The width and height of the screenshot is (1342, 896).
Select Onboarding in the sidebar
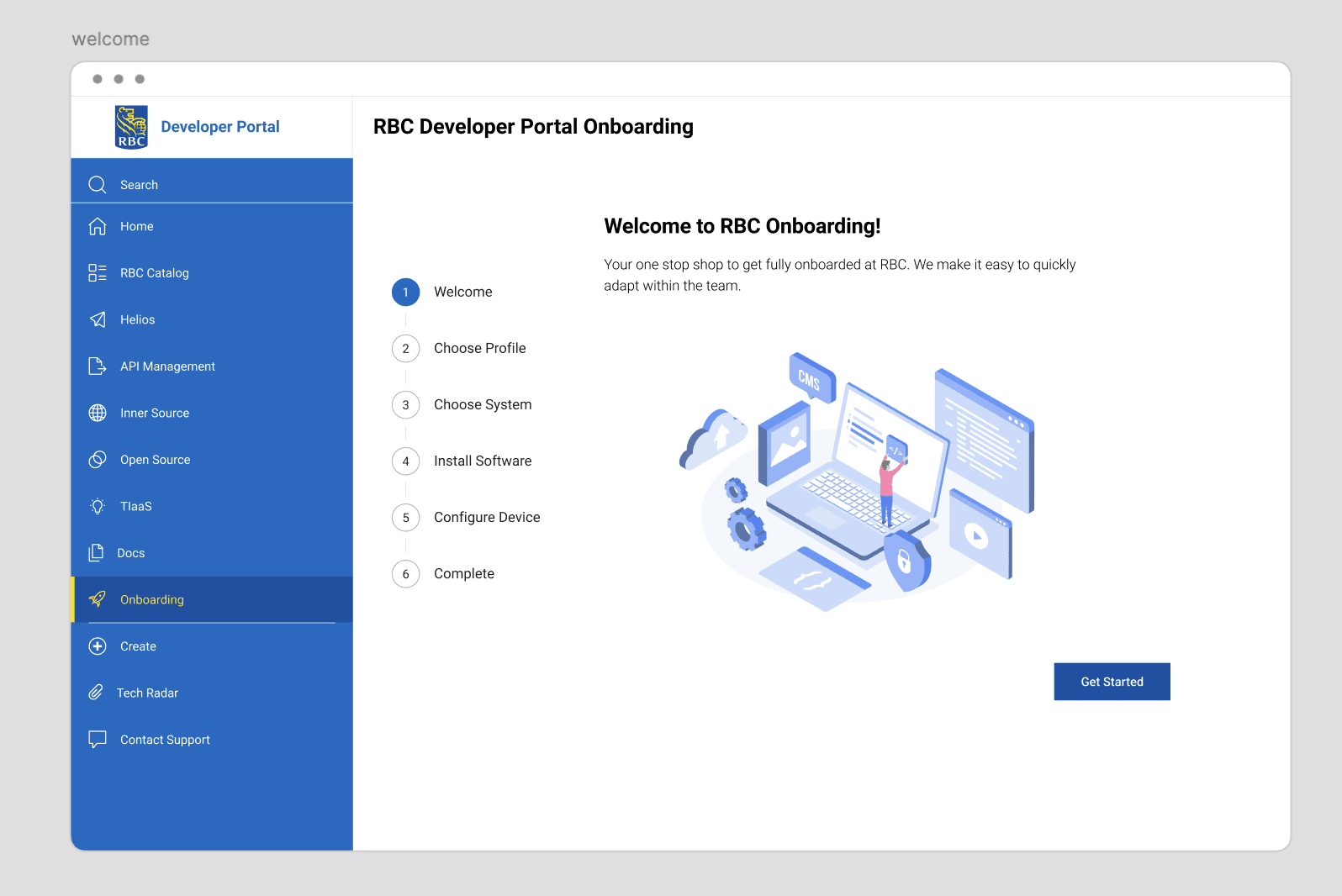[x=212, y=599]
